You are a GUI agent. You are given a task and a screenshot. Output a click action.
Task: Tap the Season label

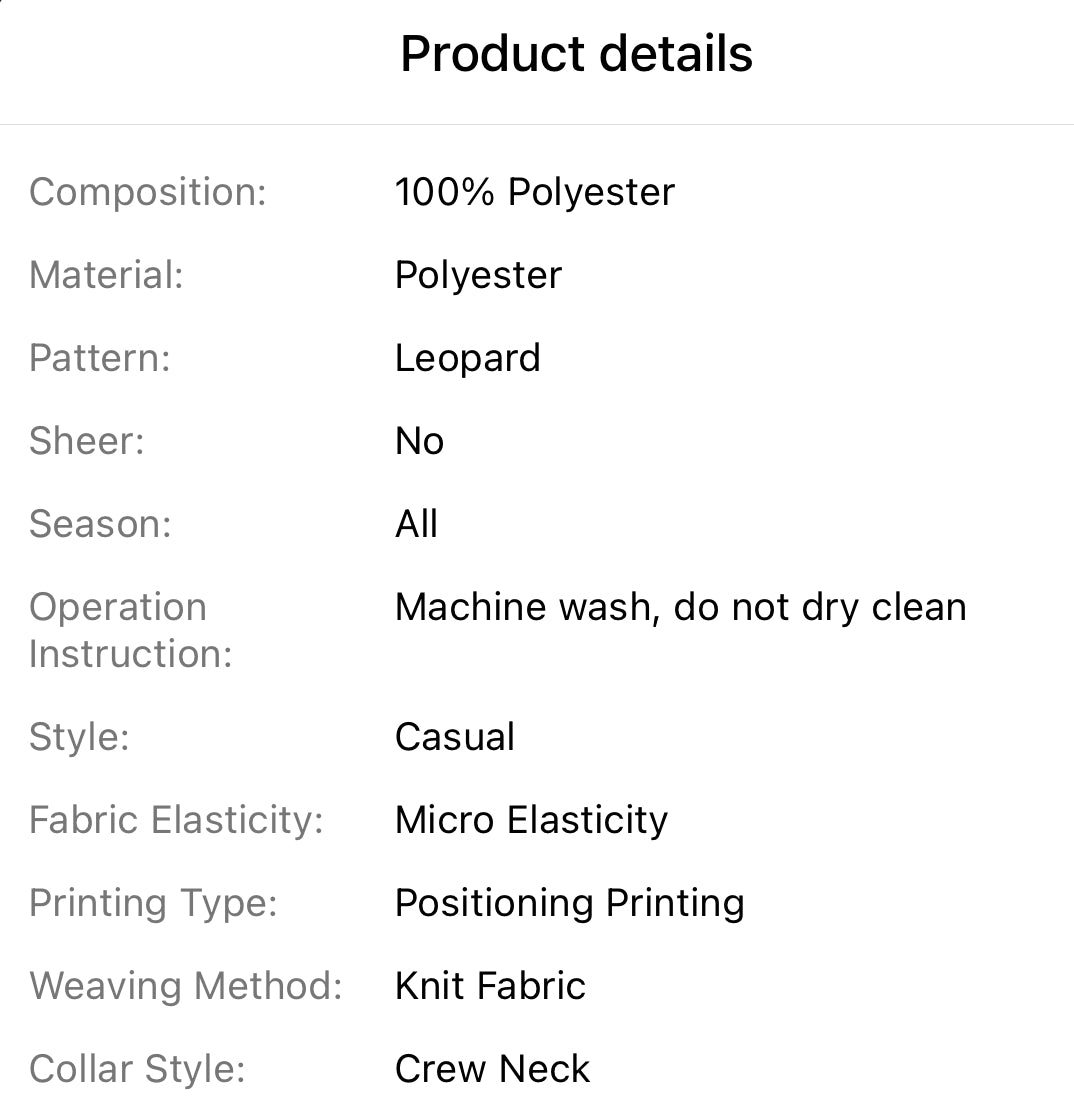[x=100, y=524]
